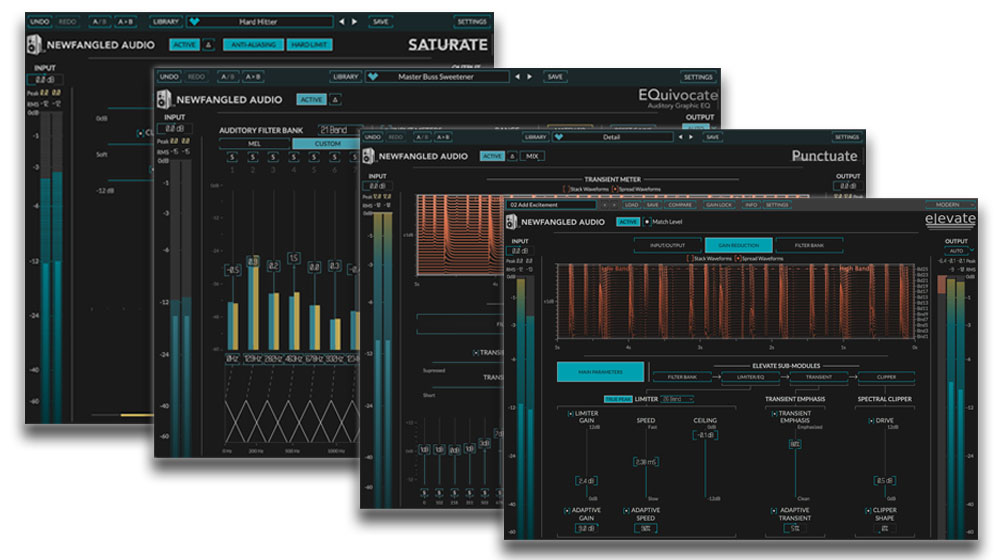Toggle ACTIVE in the Saturate window
The height and width of the screenshot is (560, 1000).
(184, 45)
